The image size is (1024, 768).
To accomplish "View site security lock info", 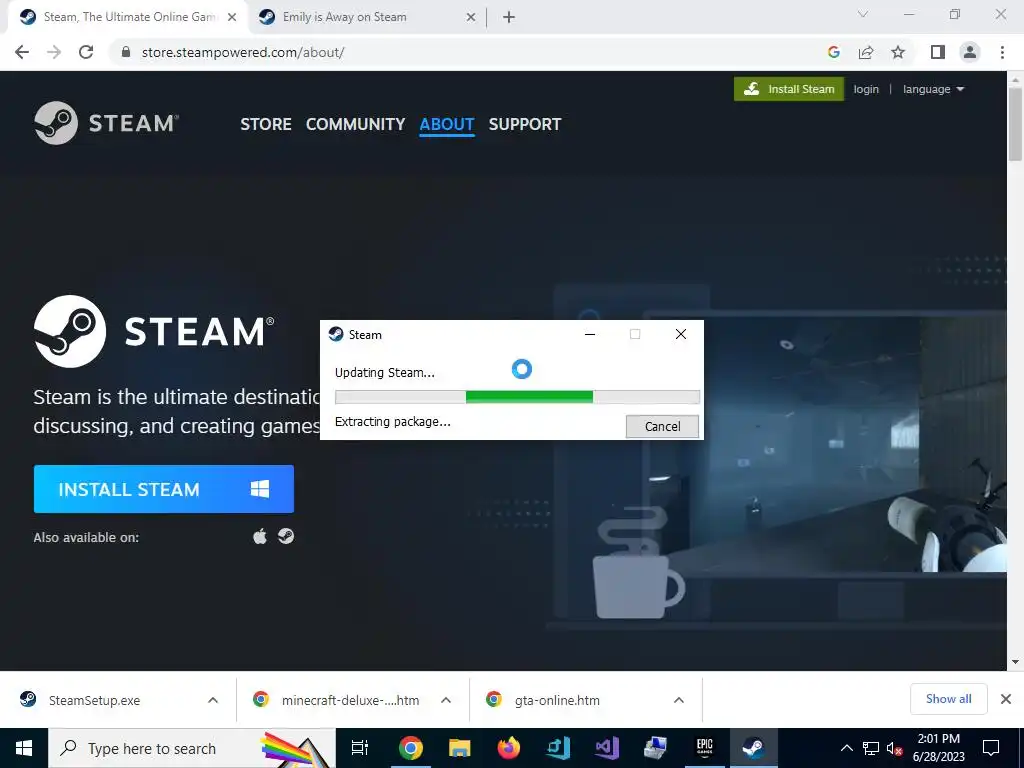I will [x=126, y=52].
